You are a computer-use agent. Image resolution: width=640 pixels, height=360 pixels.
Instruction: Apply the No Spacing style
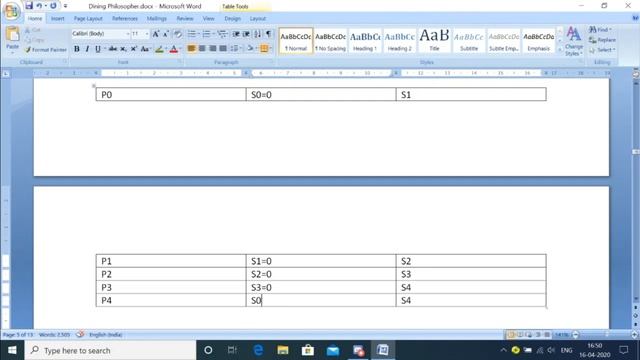pos(330,40)
